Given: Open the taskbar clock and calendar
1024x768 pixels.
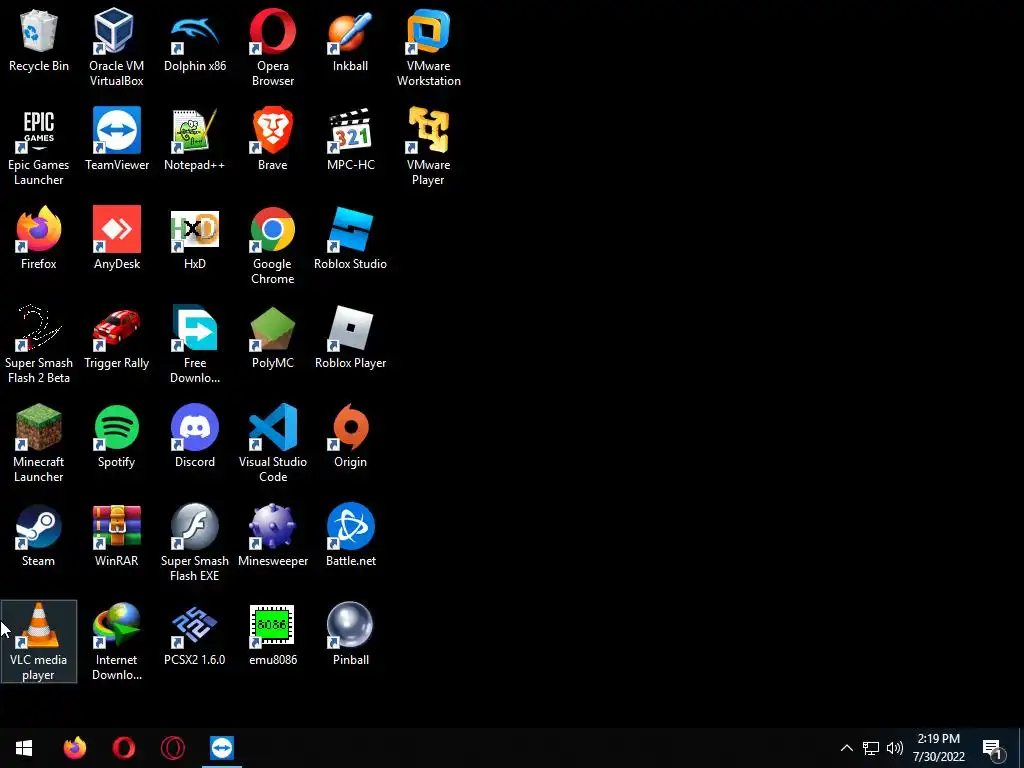Looking at the screenshot, I should [x=938, y=748].
